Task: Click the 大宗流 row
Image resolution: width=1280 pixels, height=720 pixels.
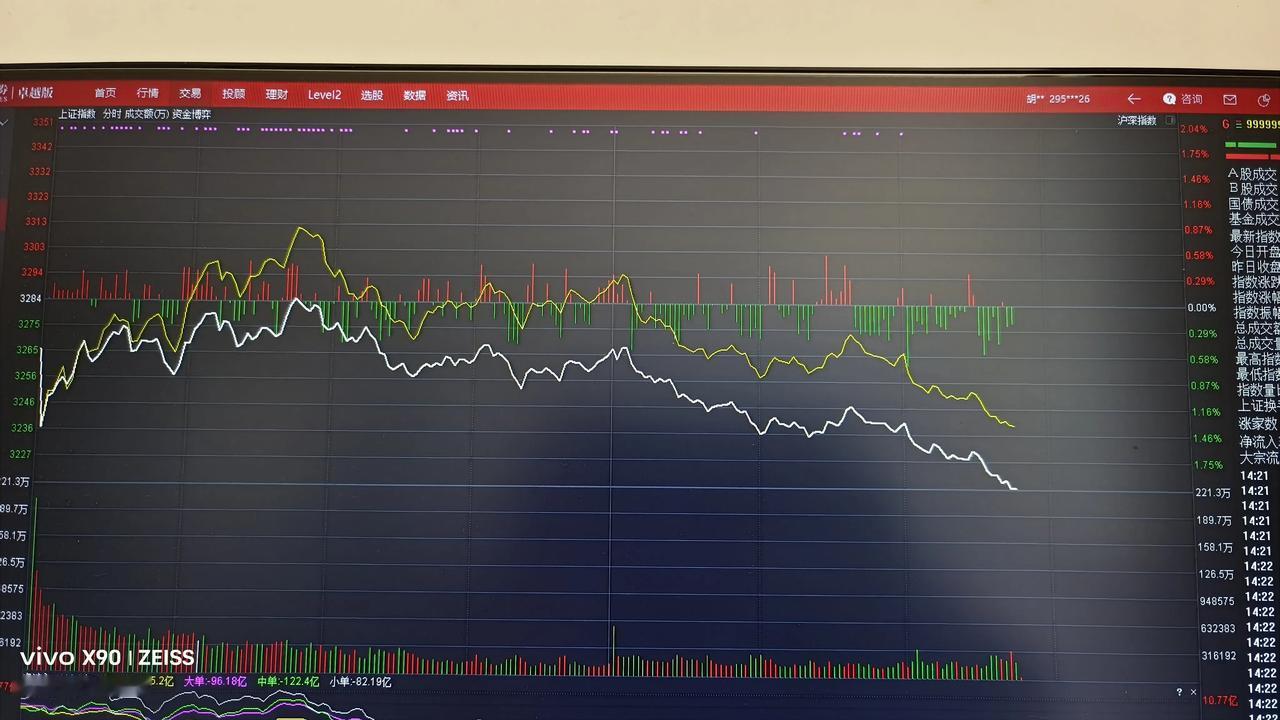Action: [x=1260, y=458]
